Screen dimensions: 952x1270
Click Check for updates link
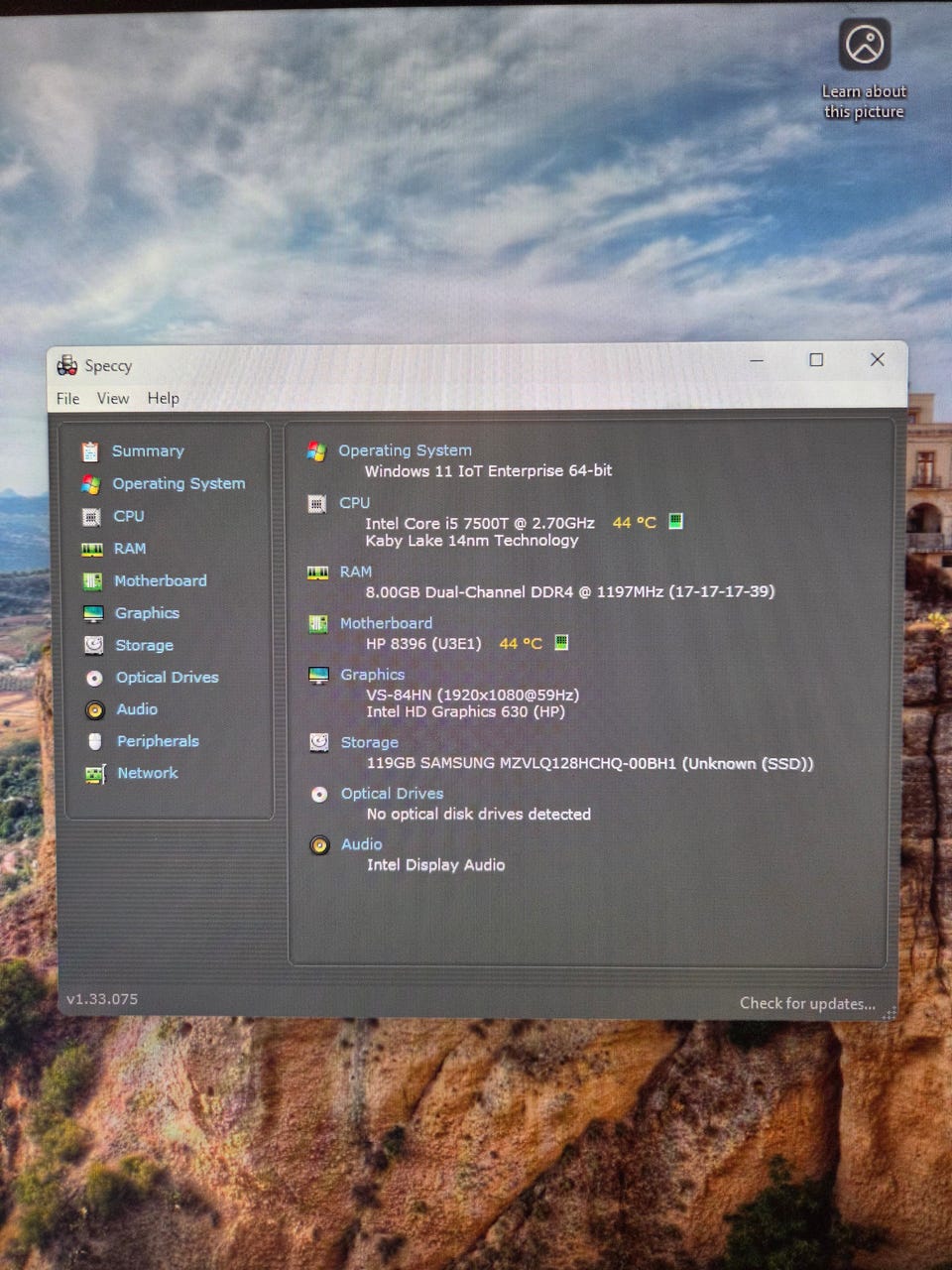(807, 1003)
